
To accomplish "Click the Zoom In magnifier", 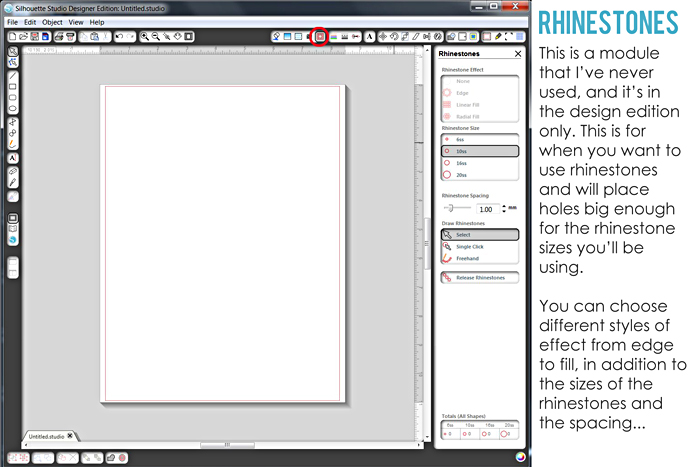I will (145, 37).
